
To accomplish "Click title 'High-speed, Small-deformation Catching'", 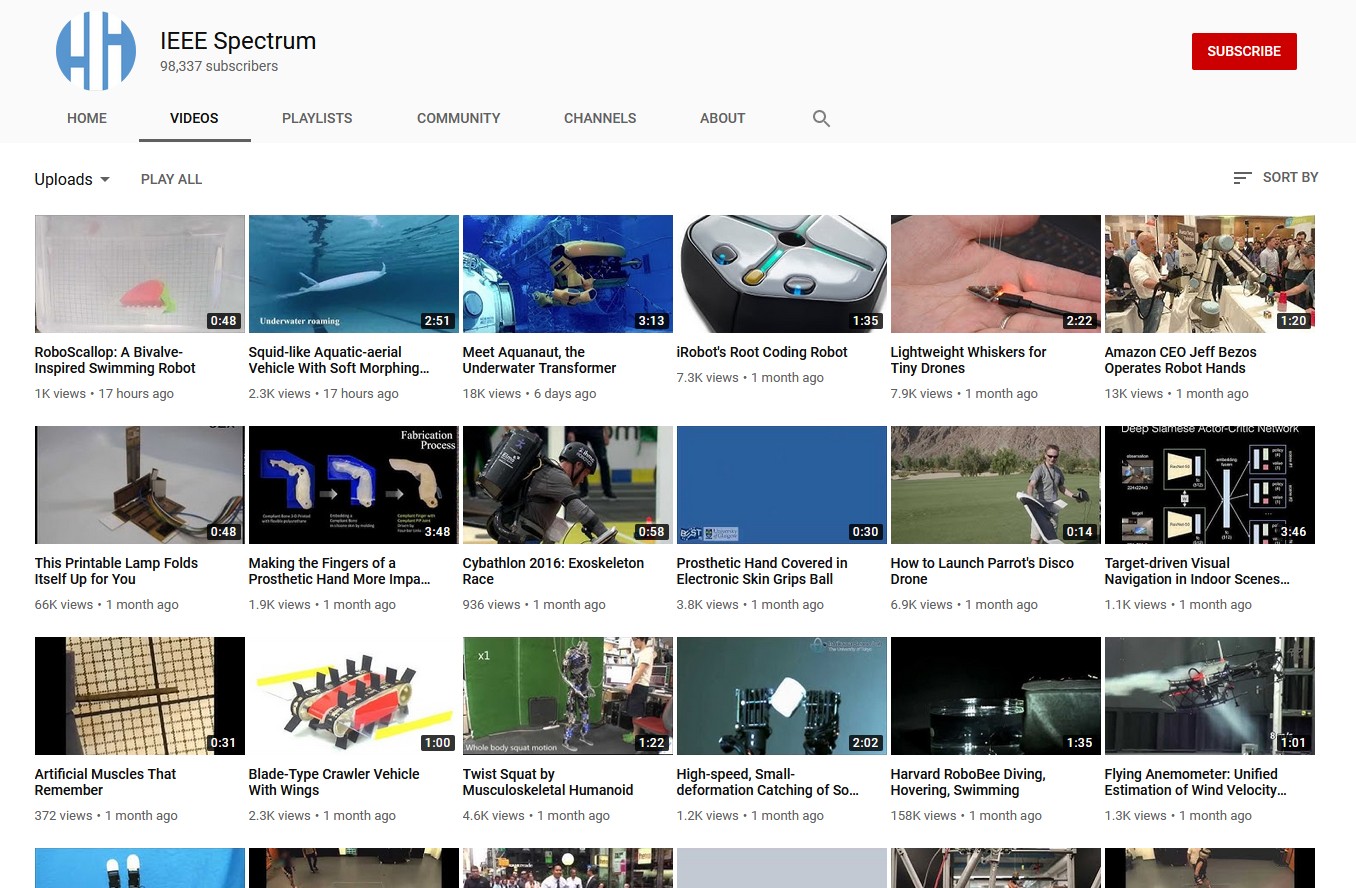I will tap(768, 782).
